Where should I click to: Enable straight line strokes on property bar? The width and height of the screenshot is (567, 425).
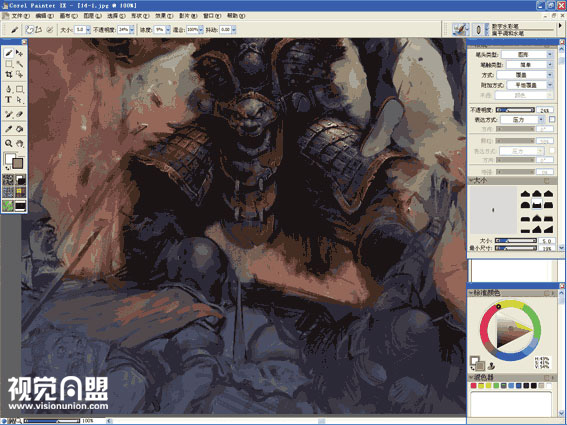39,30
